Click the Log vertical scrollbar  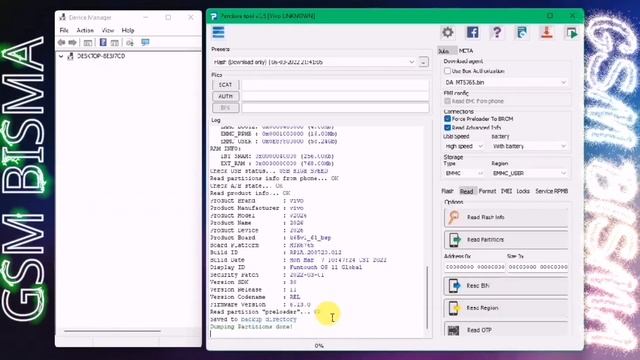click(x=427, y=297)
